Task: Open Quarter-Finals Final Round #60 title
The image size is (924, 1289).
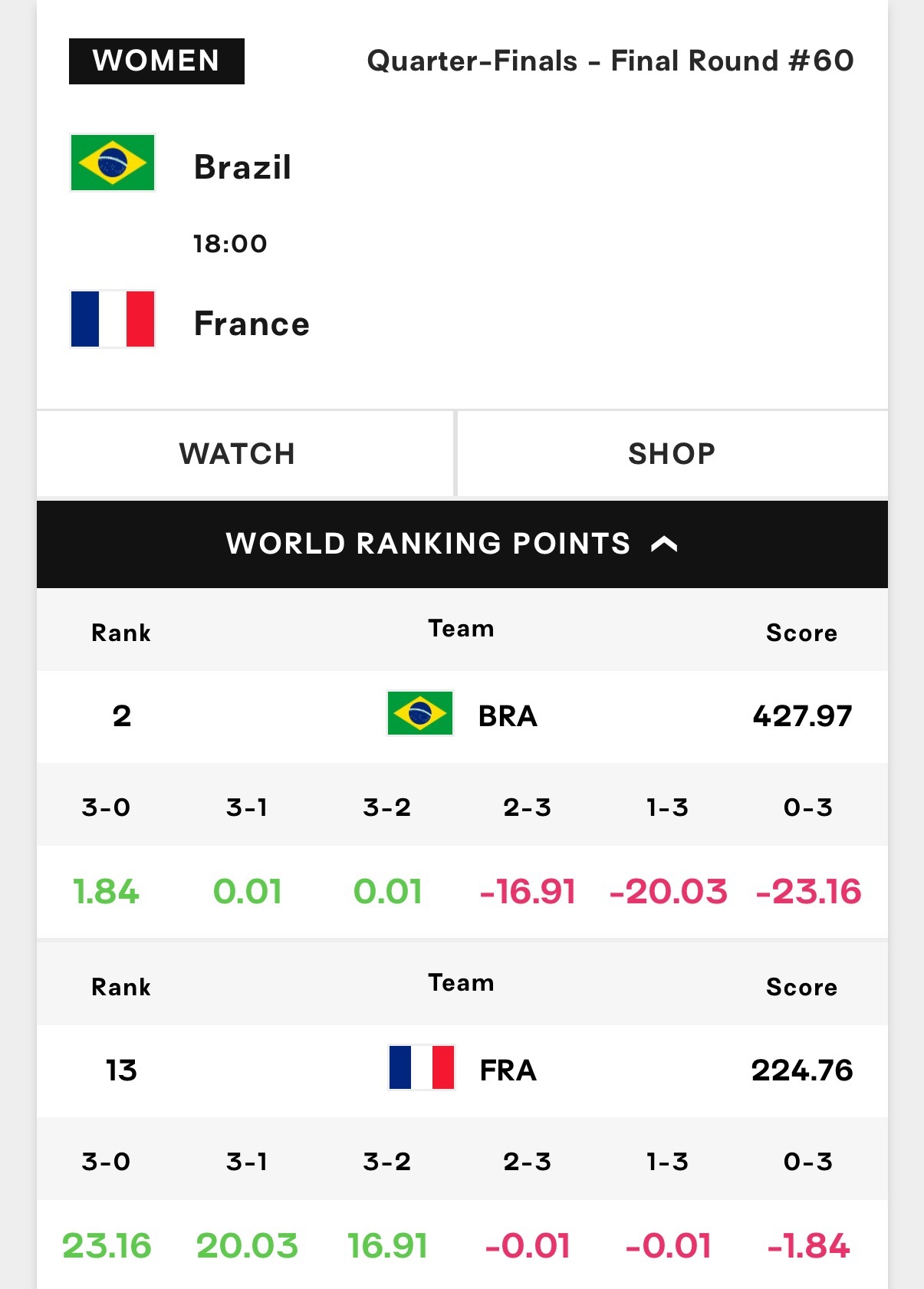Action: pos(610,61)
